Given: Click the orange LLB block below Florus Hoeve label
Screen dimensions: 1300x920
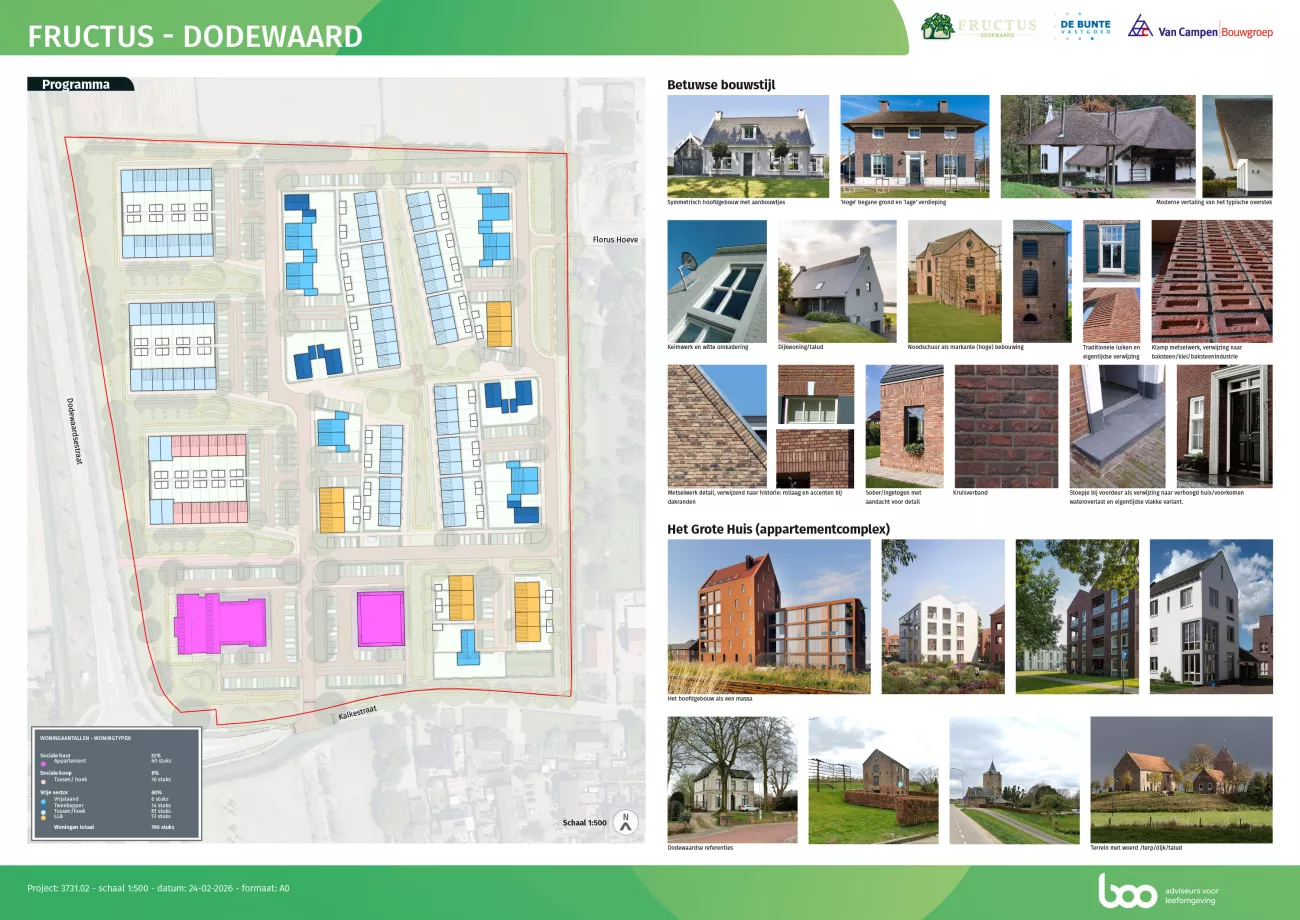Looking at the screenshot, I should click(498, 322).
